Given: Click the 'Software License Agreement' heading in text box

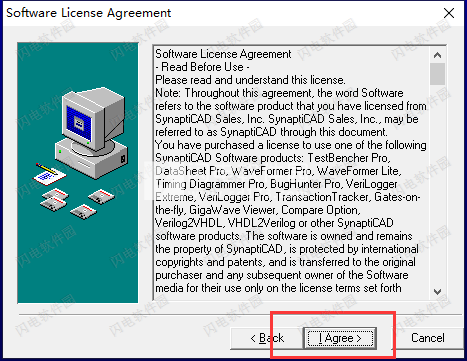Looking at the screenshot, I should (x=223, y=54).
